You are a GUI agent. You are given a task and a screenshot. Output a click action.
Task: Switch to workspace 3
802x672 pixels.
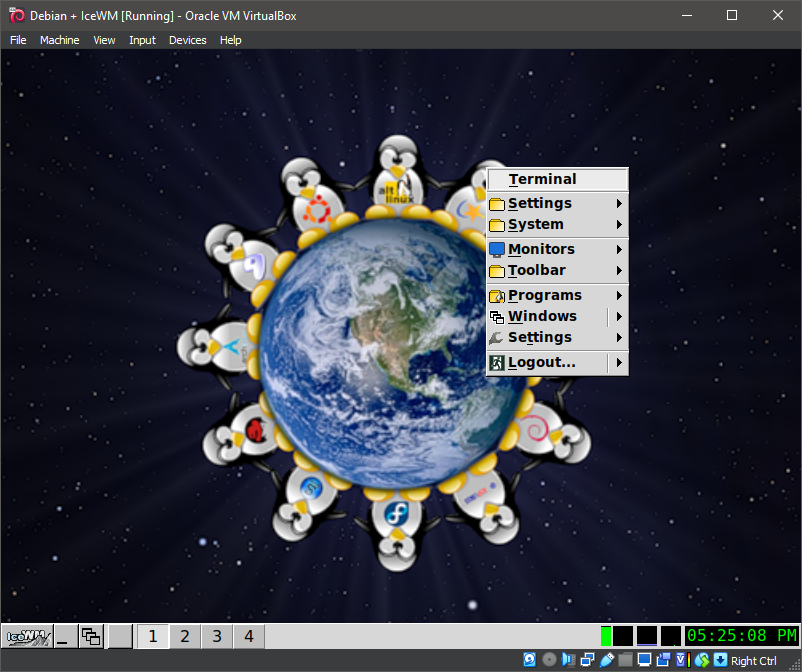(217, 636)
